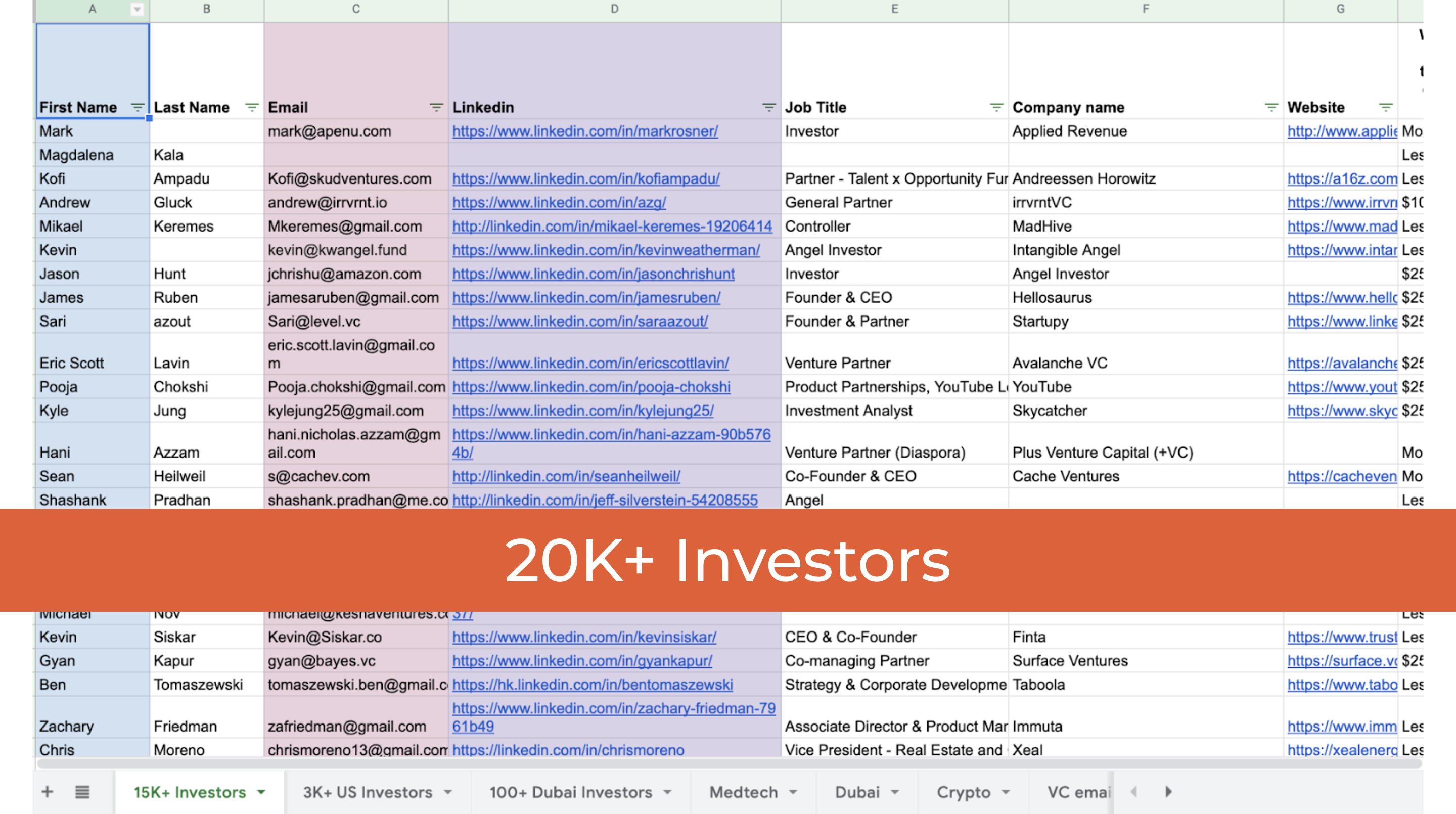Open bentomaszewski LinkedIn link
Screen dimensions: 1456x814
click(x=593, y=685)
